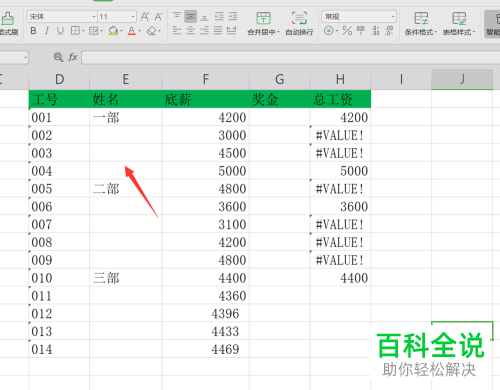Viewport: 500px width, 390px height.
Task: Click the Merge and Center (合并居中) icon
Action: point(263,18)
